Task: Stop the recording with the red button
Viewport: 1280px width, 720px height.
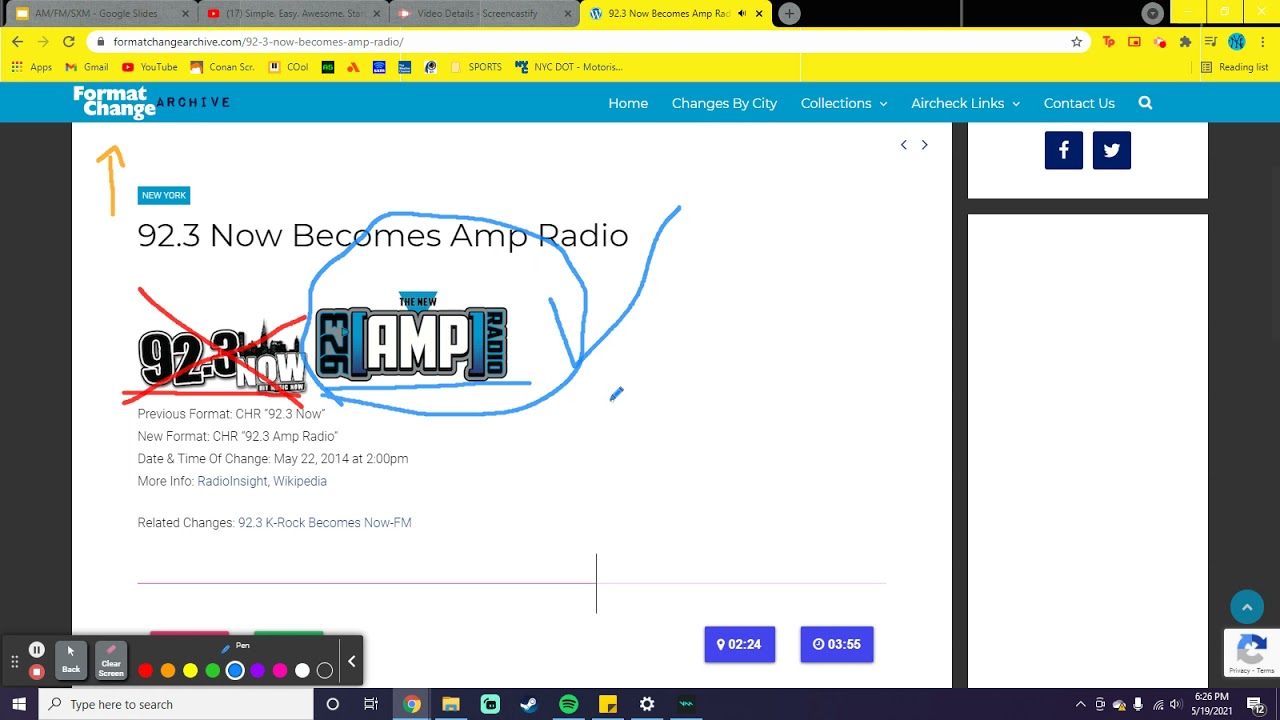Action: [x=37, y=672]
